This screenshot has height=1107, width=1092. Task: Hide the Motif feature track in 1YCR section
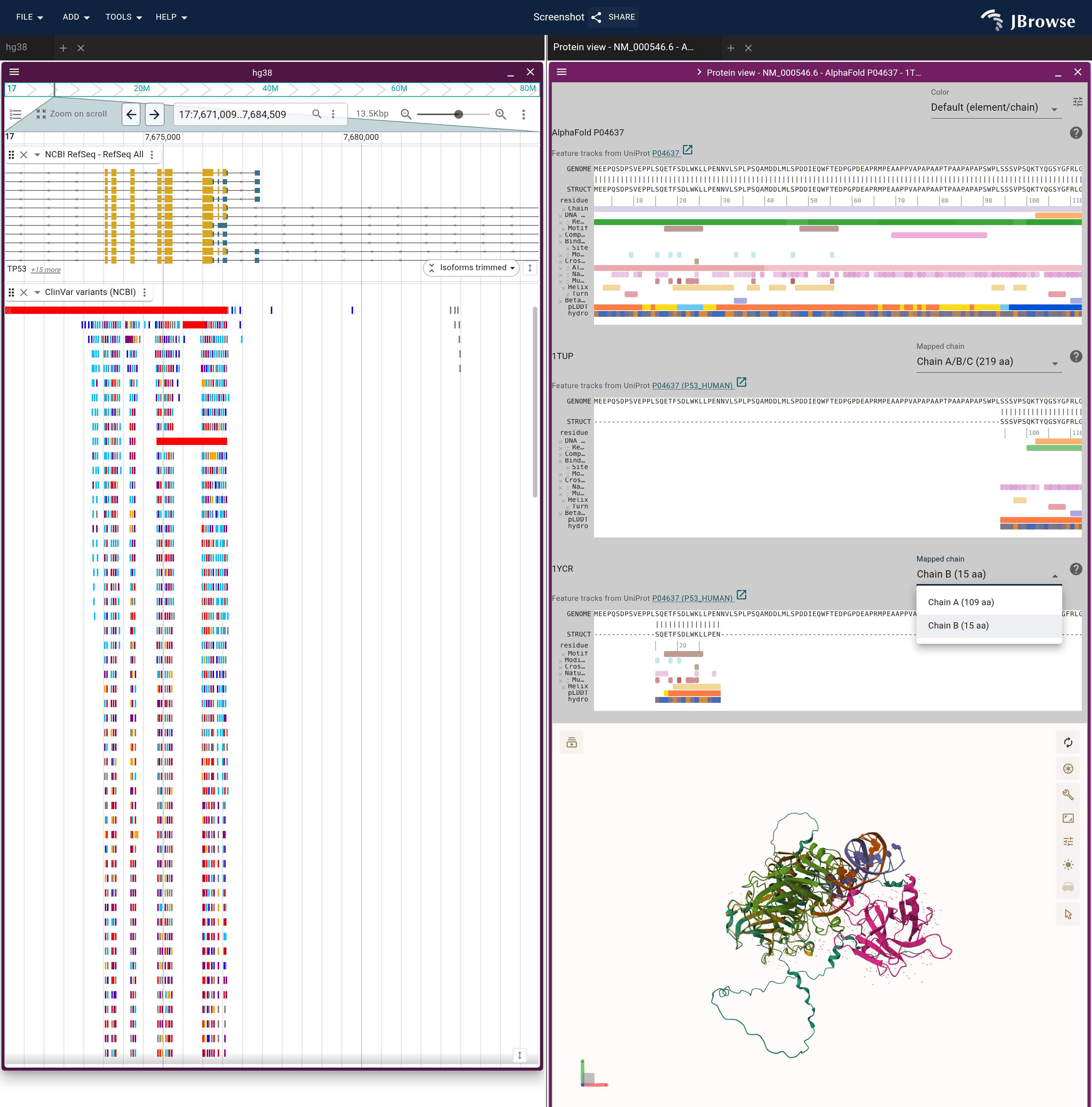[x=563, y=654]
